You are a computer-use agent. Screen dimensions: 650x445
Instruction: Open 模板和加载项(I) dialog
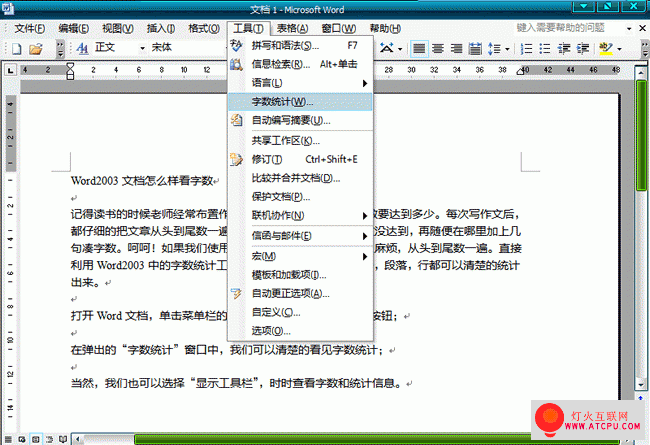point(301,275)
